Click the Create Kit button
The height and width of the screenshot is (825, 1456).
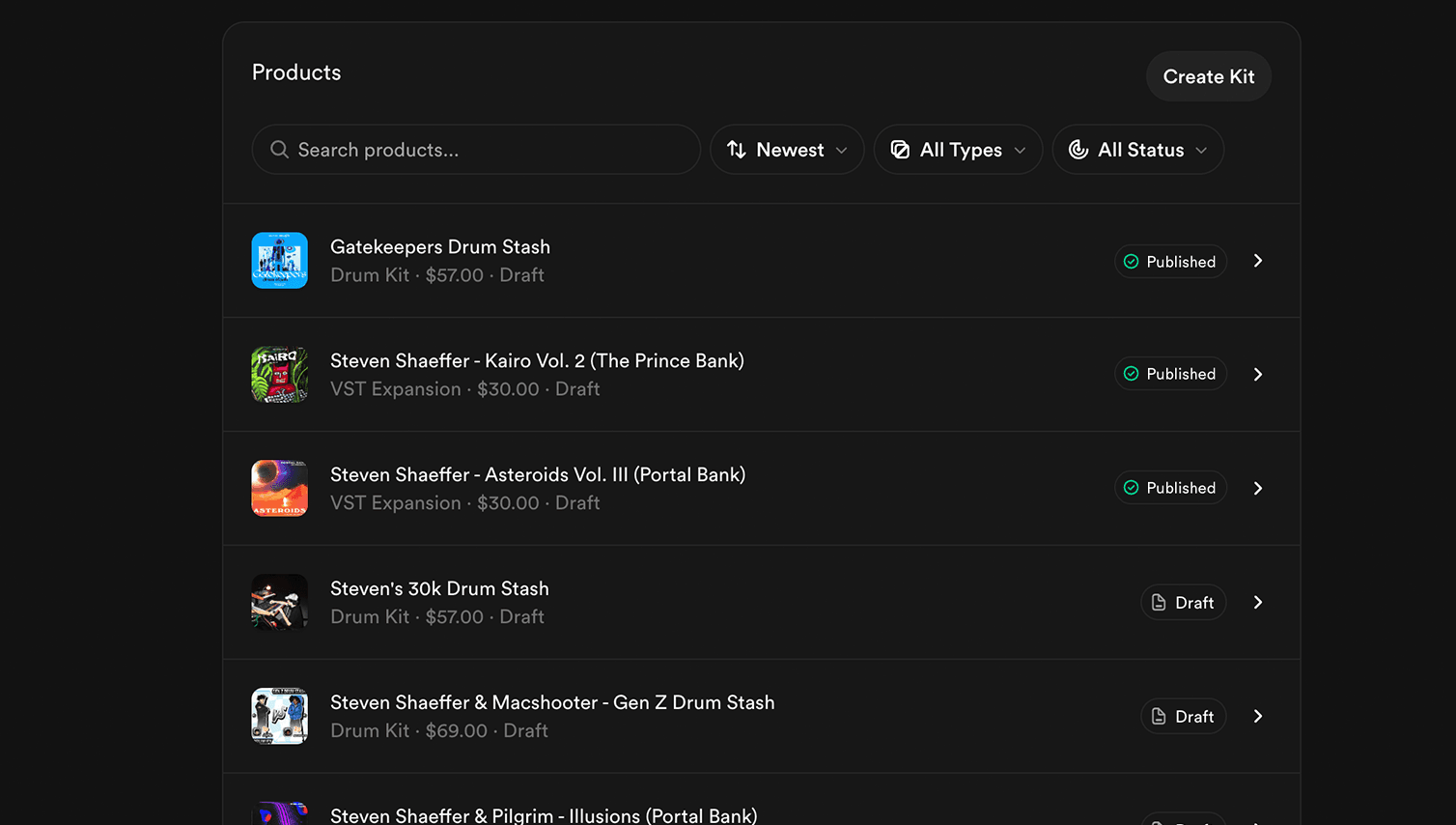1208,76
